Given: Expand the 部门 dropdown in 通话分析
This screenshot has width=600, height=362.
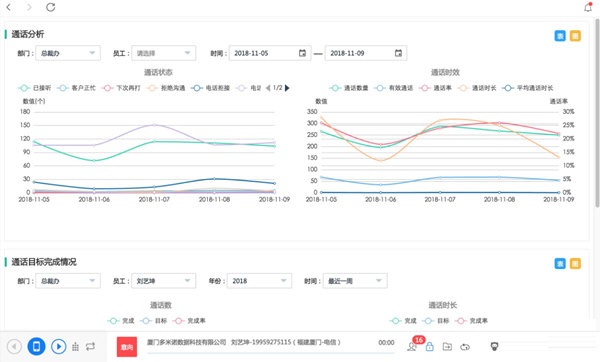Looking at the screenshot, I should coord(68,53).
